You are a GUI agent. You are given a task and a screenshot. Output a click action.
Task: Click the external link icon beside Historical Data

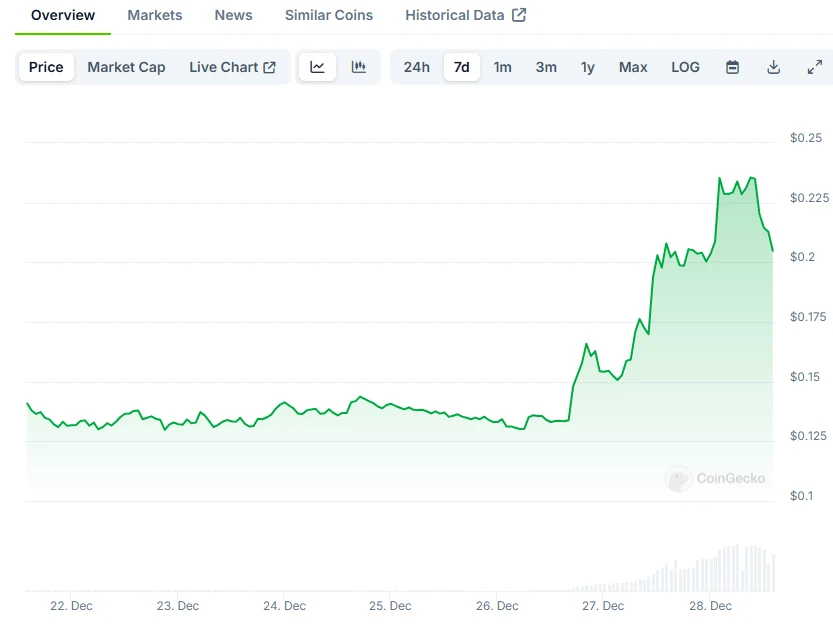click(x=516, y=14)
